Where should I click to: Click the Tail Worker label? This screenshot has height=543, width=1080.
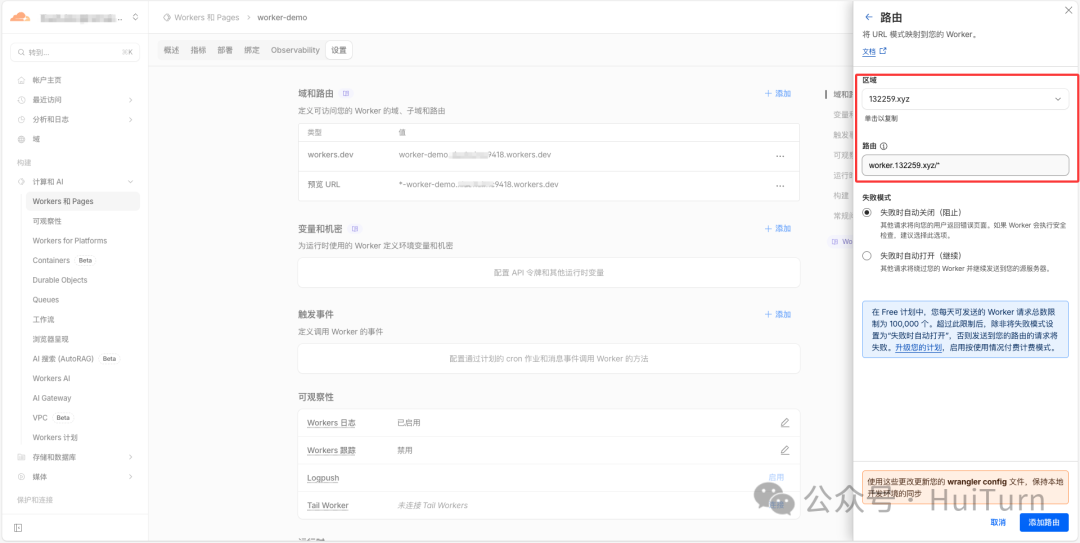(328, 505)
